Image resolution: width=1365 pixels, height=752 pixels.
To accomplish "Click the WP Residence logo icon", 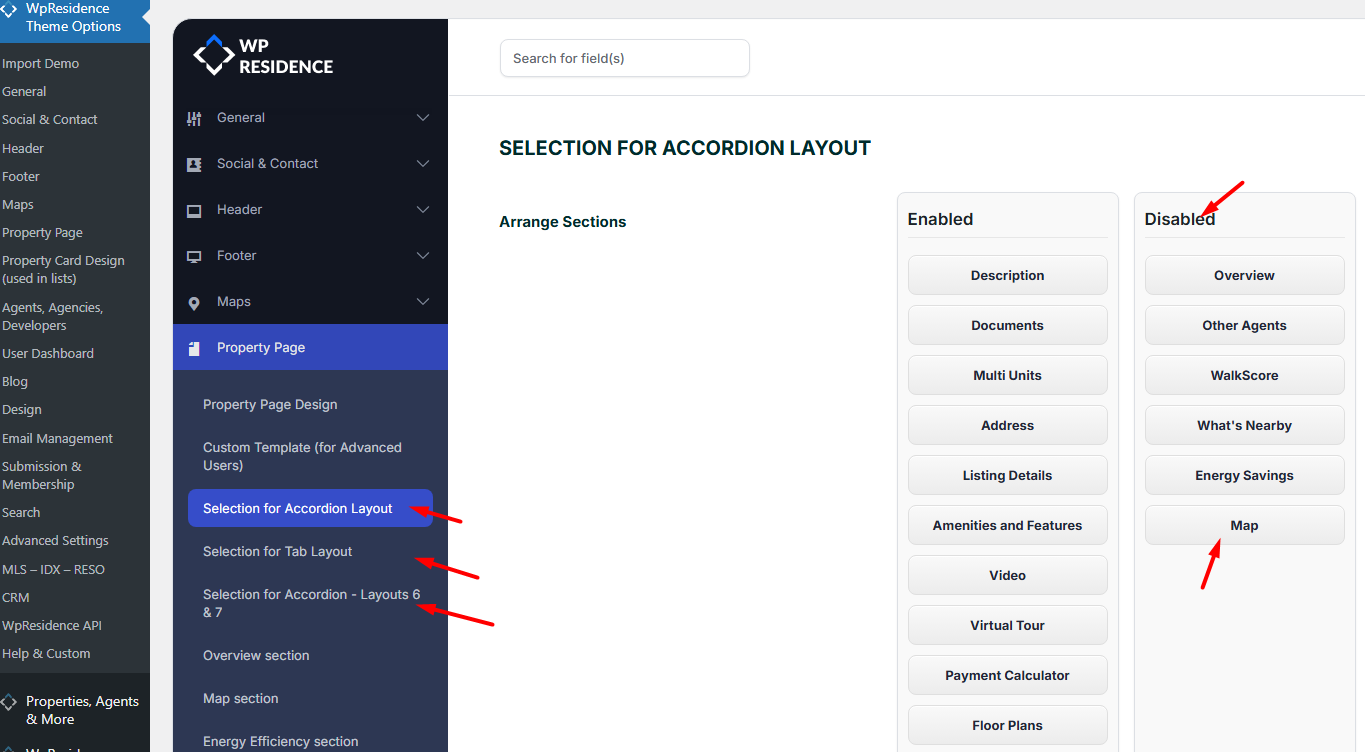I will pos(213,55).
